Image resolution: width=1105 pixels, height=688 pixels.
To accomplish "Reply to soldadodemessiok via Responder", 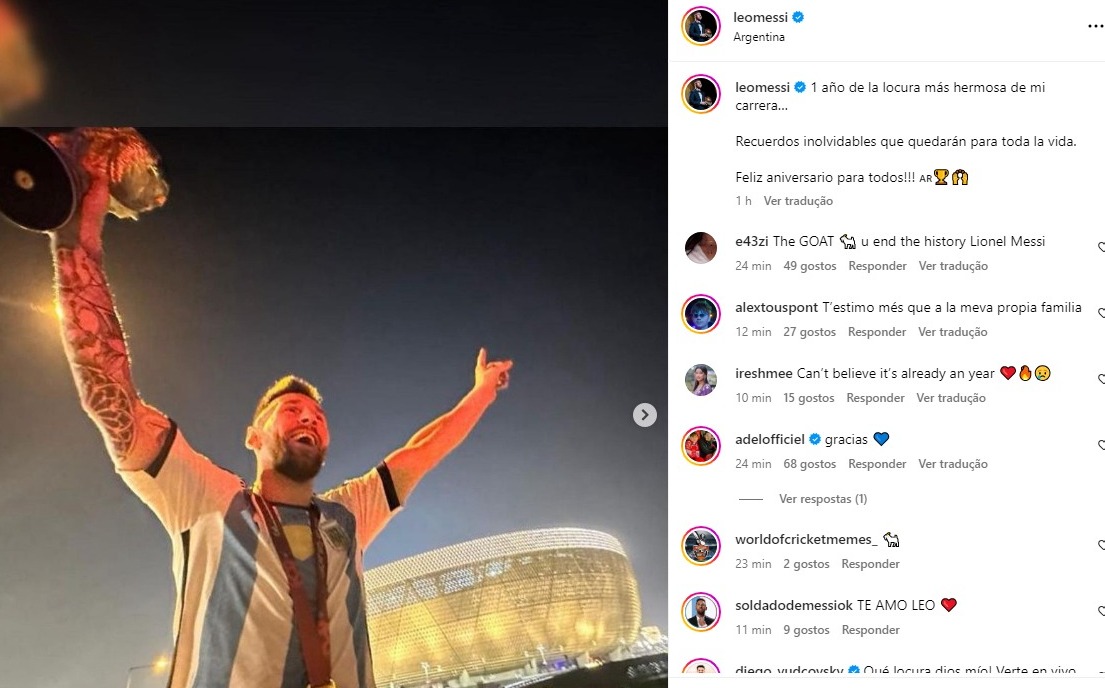I will point(870,630).
